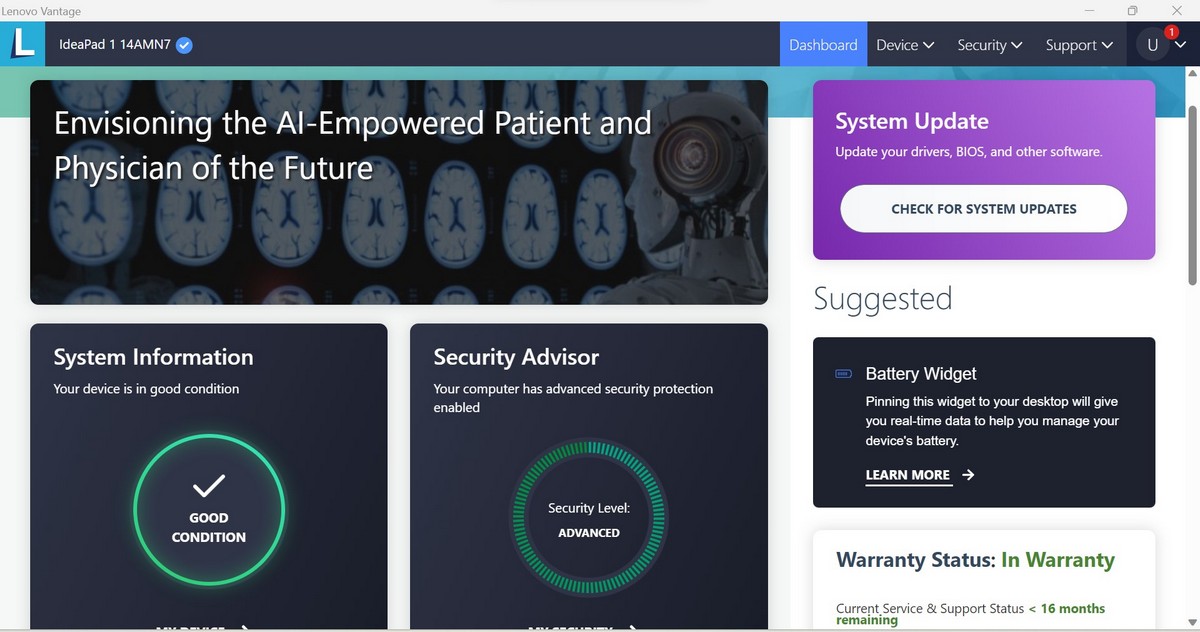Expand the Security dropdown menu
The height and width of the screenshot is (632, 1200).
click(989, 45)
